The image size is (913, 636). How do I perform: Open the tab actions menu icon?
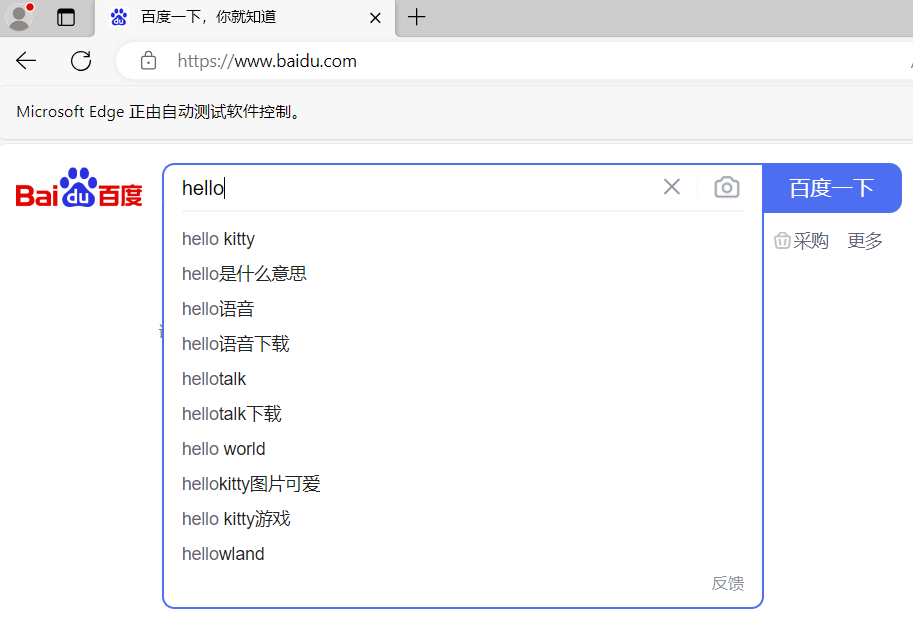click(x=66, y=17)
